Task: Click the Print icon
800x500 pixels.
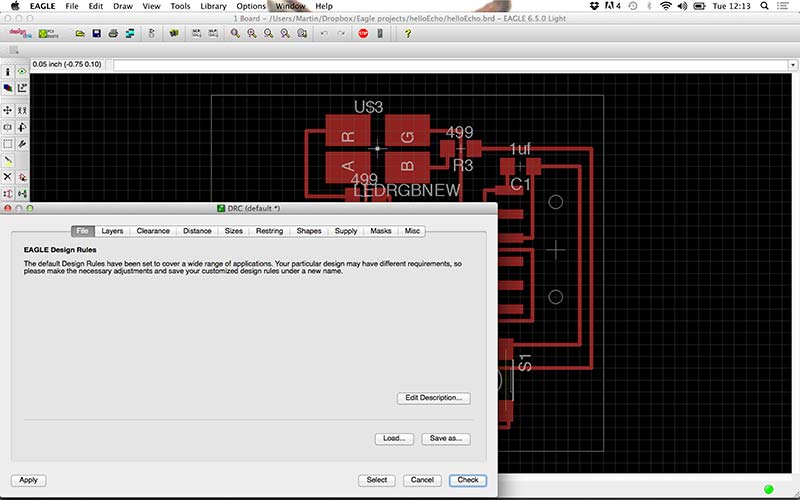Action: (x=113, y=33)
